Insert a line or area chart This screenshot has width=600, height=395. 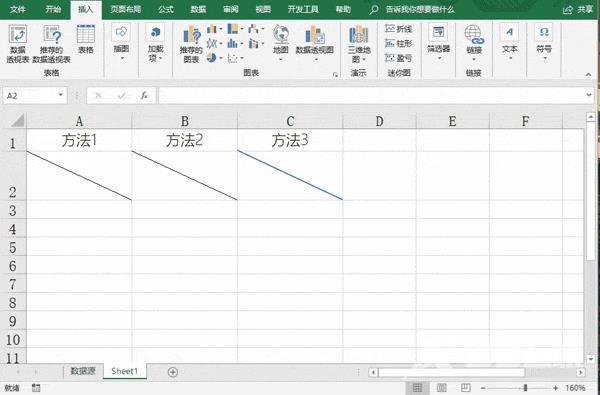click(214, 44)
